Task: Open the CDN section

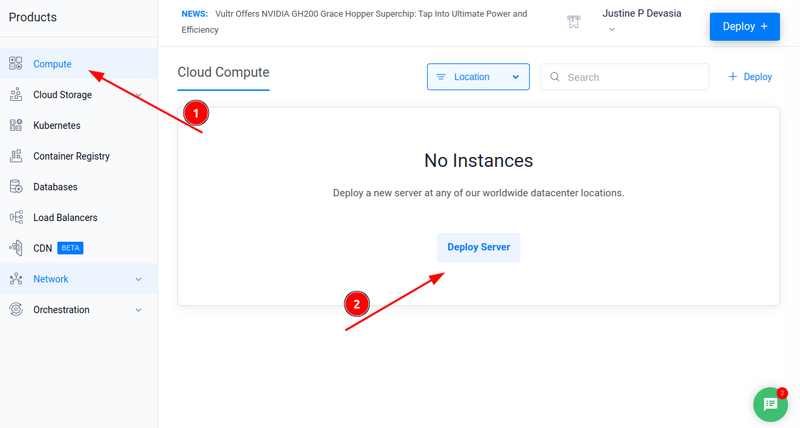Action: click(x=79, y=248)
